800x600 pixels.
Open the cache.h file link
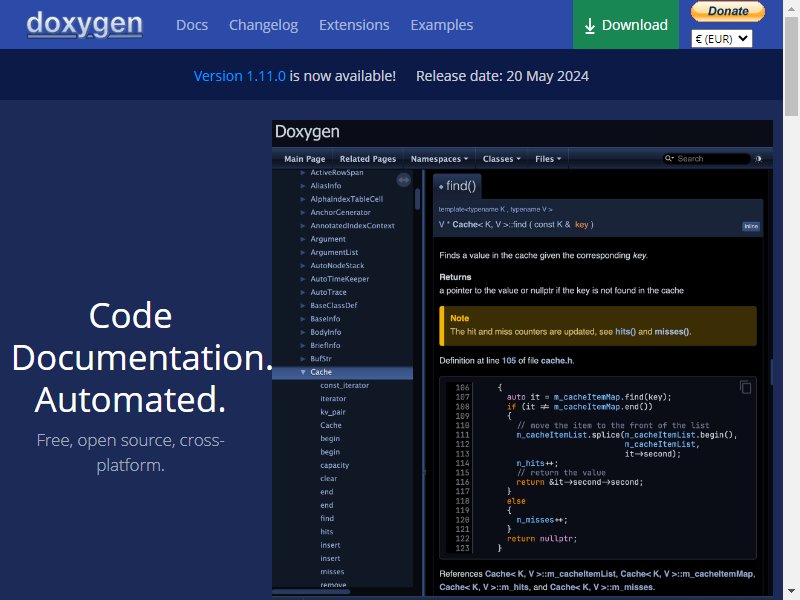557,361
